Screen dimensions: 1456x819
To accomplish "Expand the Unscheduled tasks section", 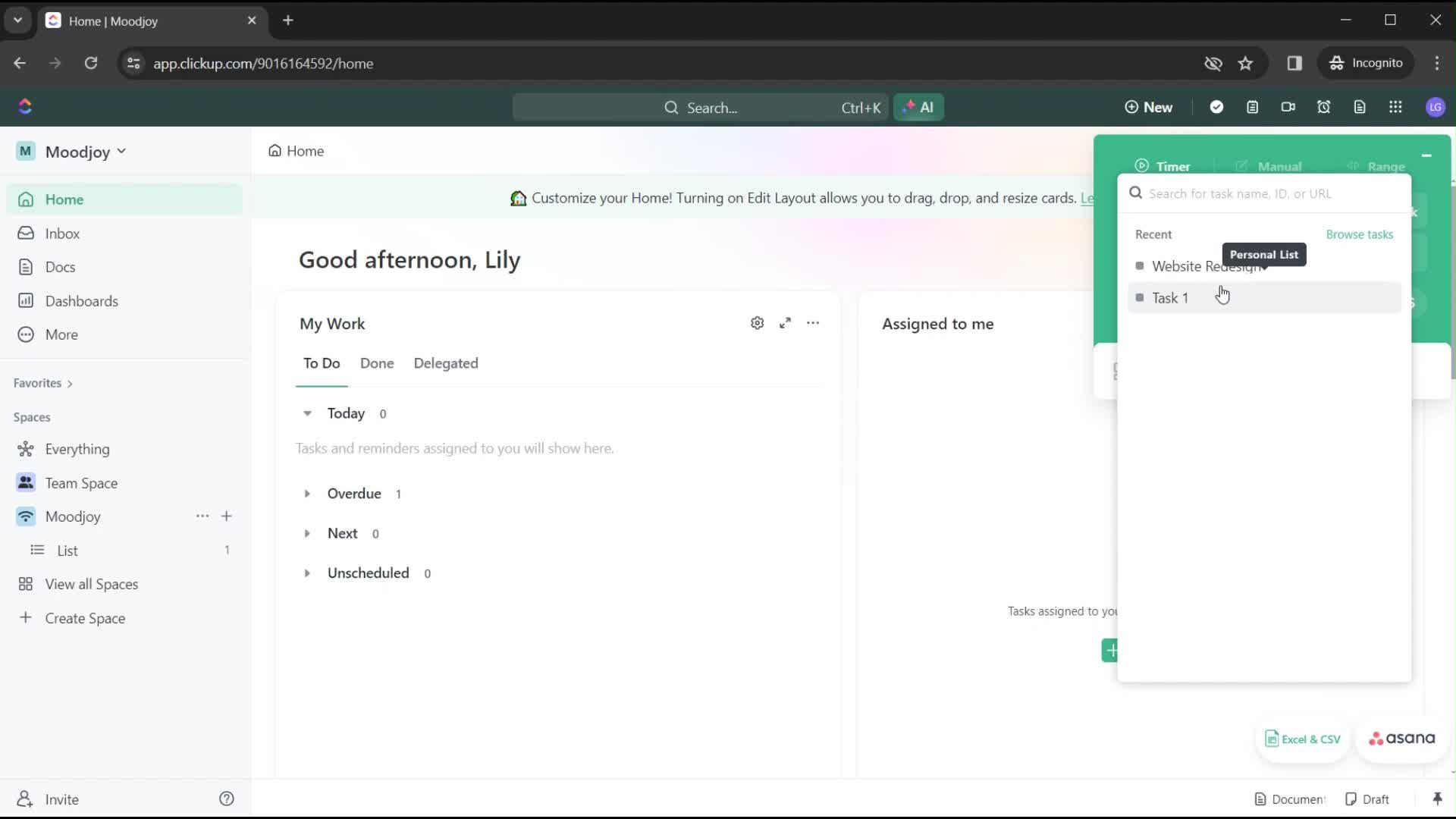I will click(x=309, y=573).
